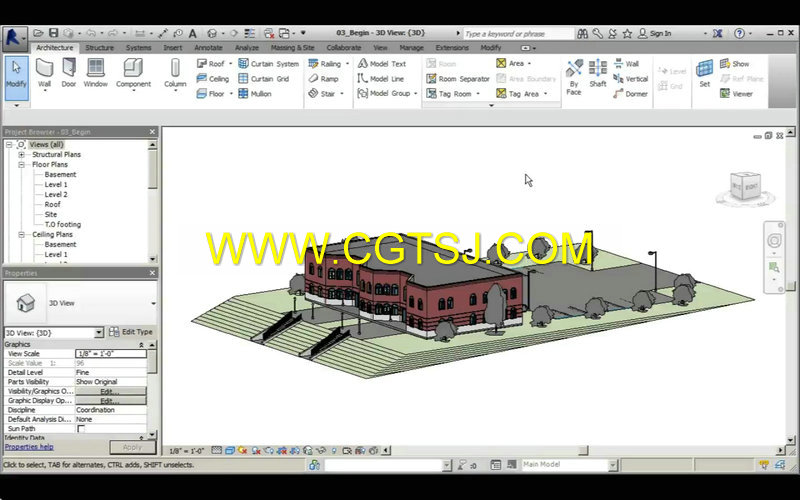This screenshot has height=500, width=800.
Task: Click the View Scale value field
Action: (x=111, y=354)
